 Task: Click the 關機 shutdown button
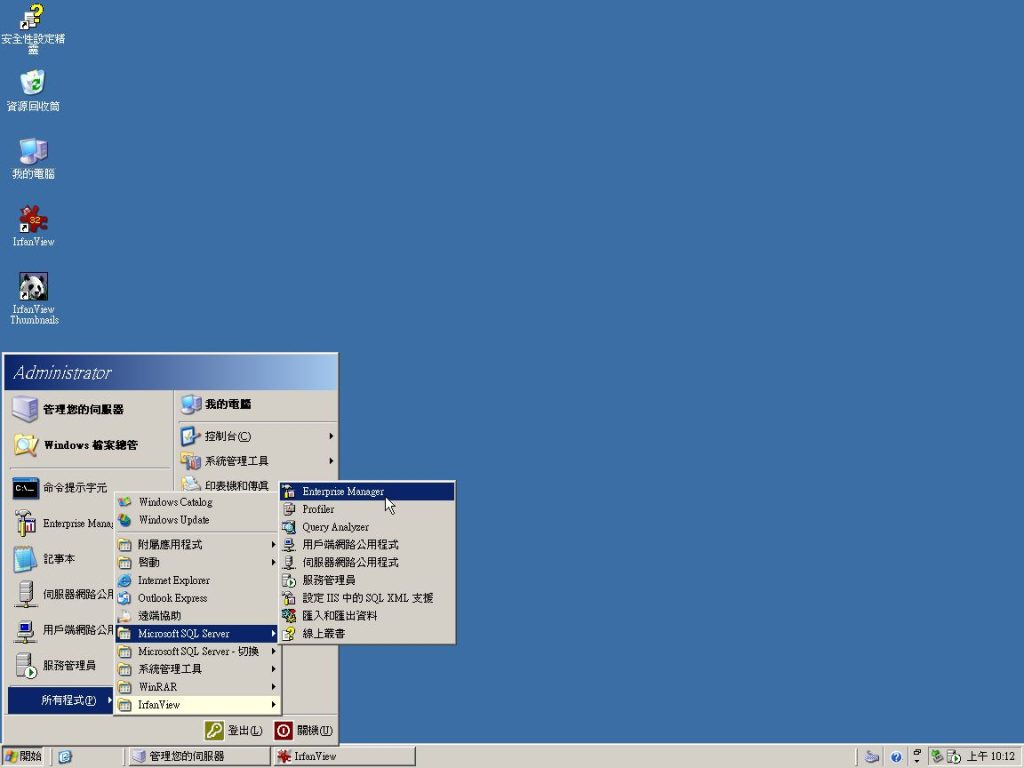(305, 731)
